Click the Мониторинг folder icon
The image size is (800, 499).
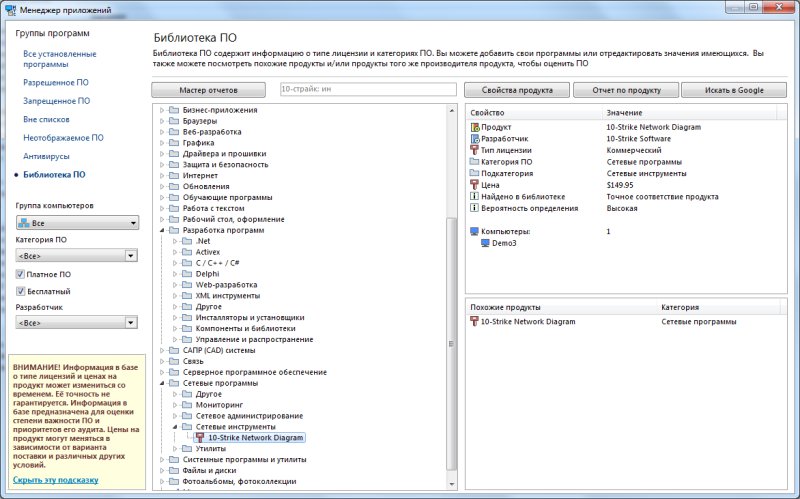pyautogui.click(x=187, y=405)
